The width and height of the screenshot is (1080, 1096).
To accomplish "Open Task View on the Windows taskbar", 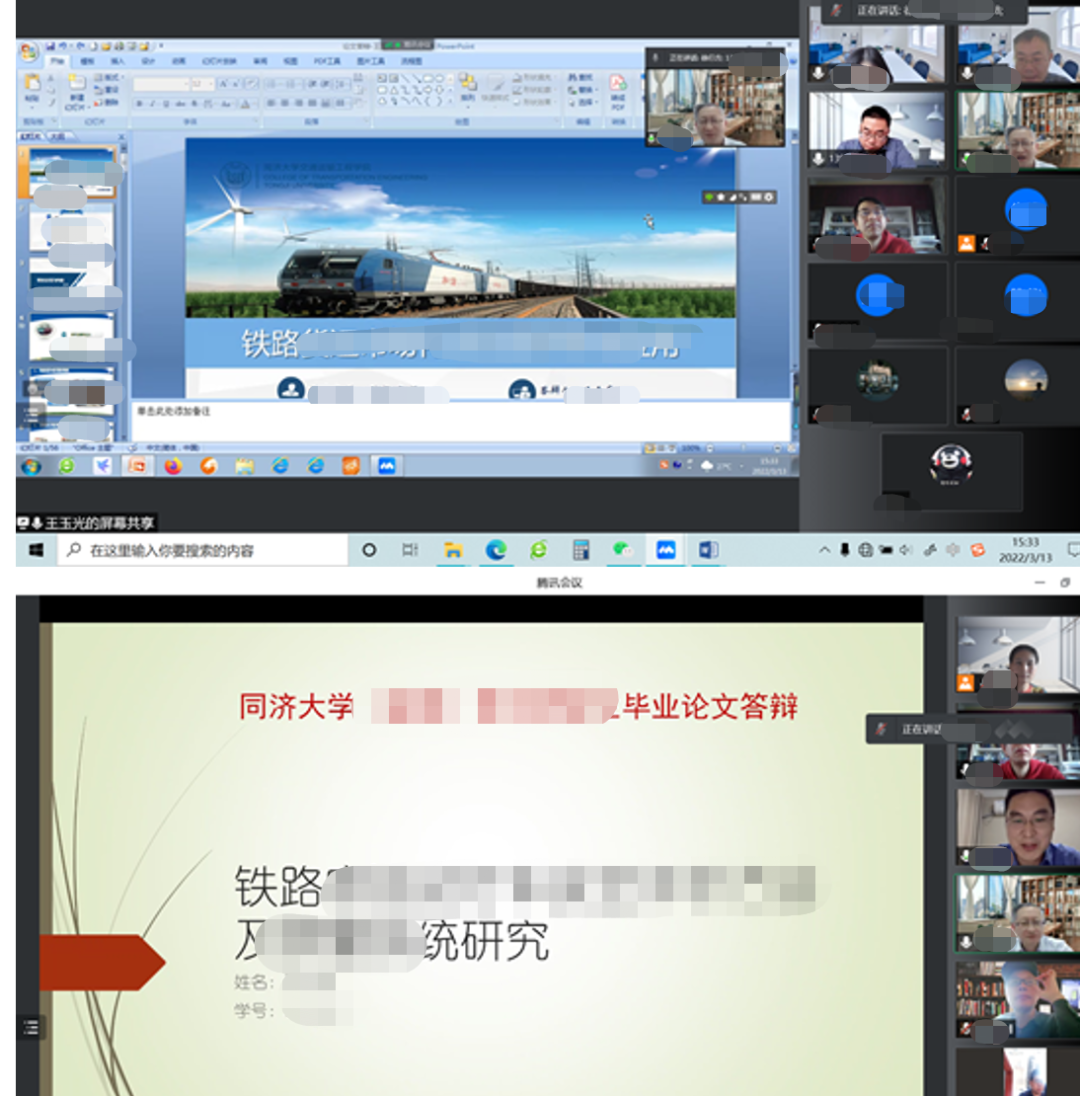I will point(410,550).
